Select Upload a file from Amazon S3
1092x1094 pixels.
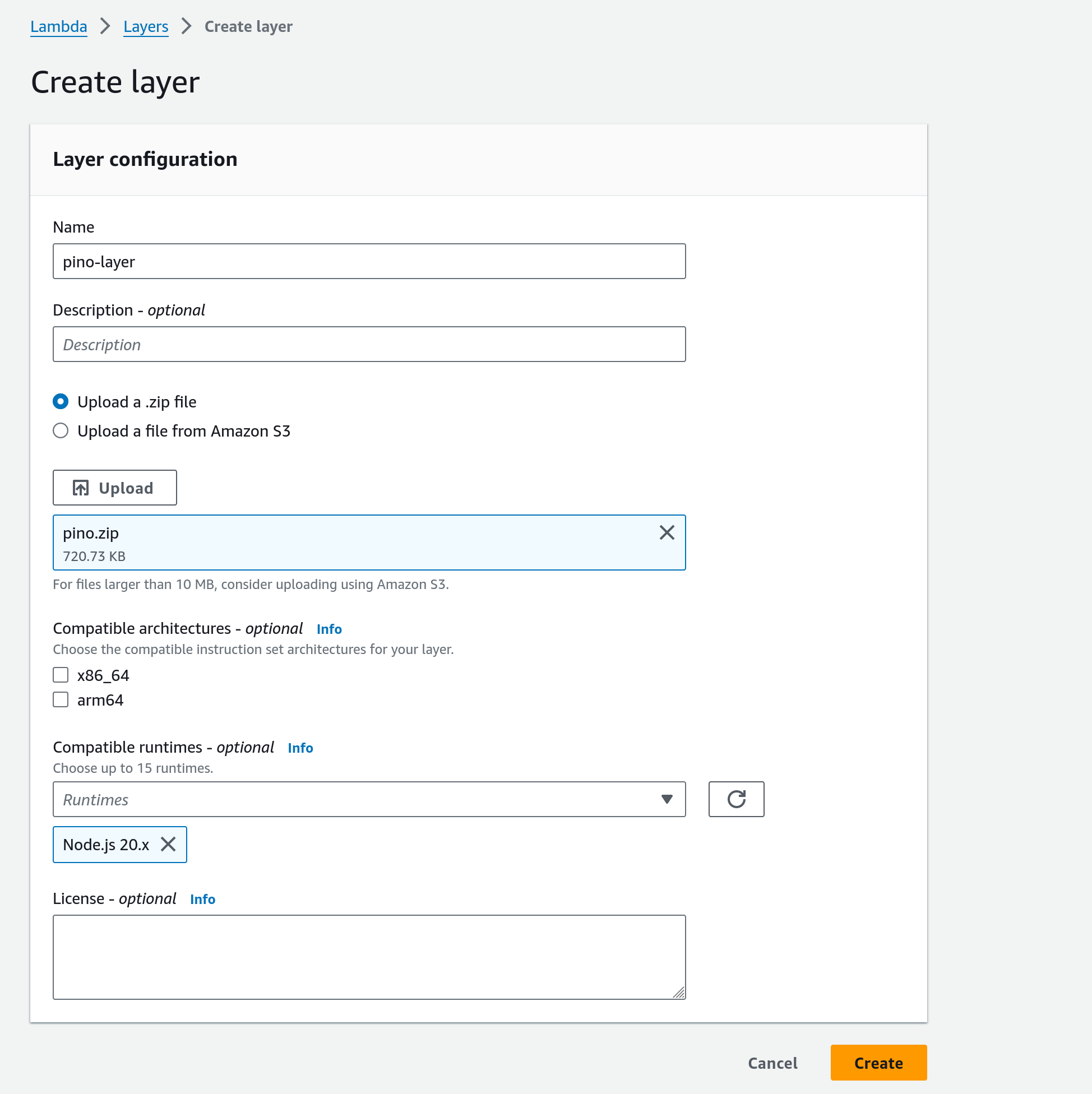[61, 431]
